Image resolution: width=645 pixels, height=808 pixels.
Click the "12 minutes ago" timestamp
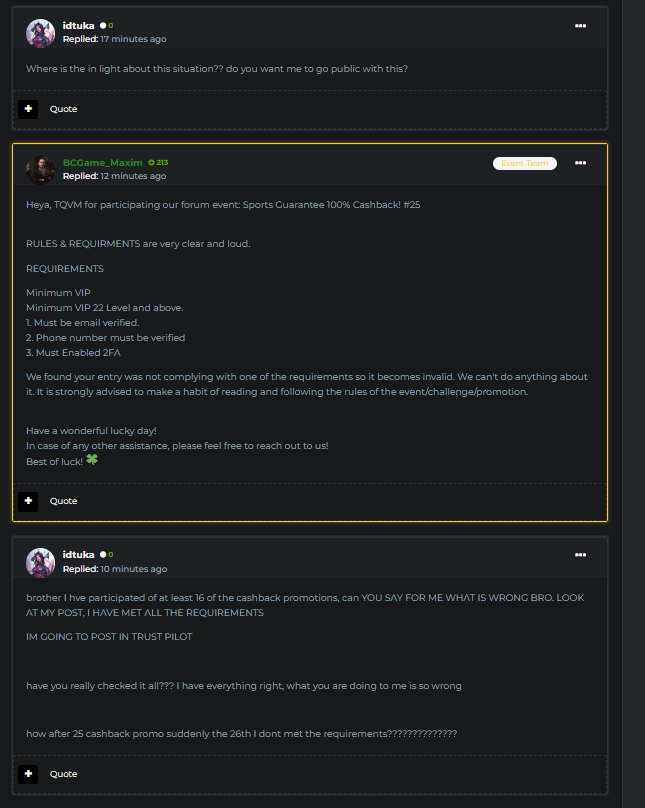pos(133,176)
